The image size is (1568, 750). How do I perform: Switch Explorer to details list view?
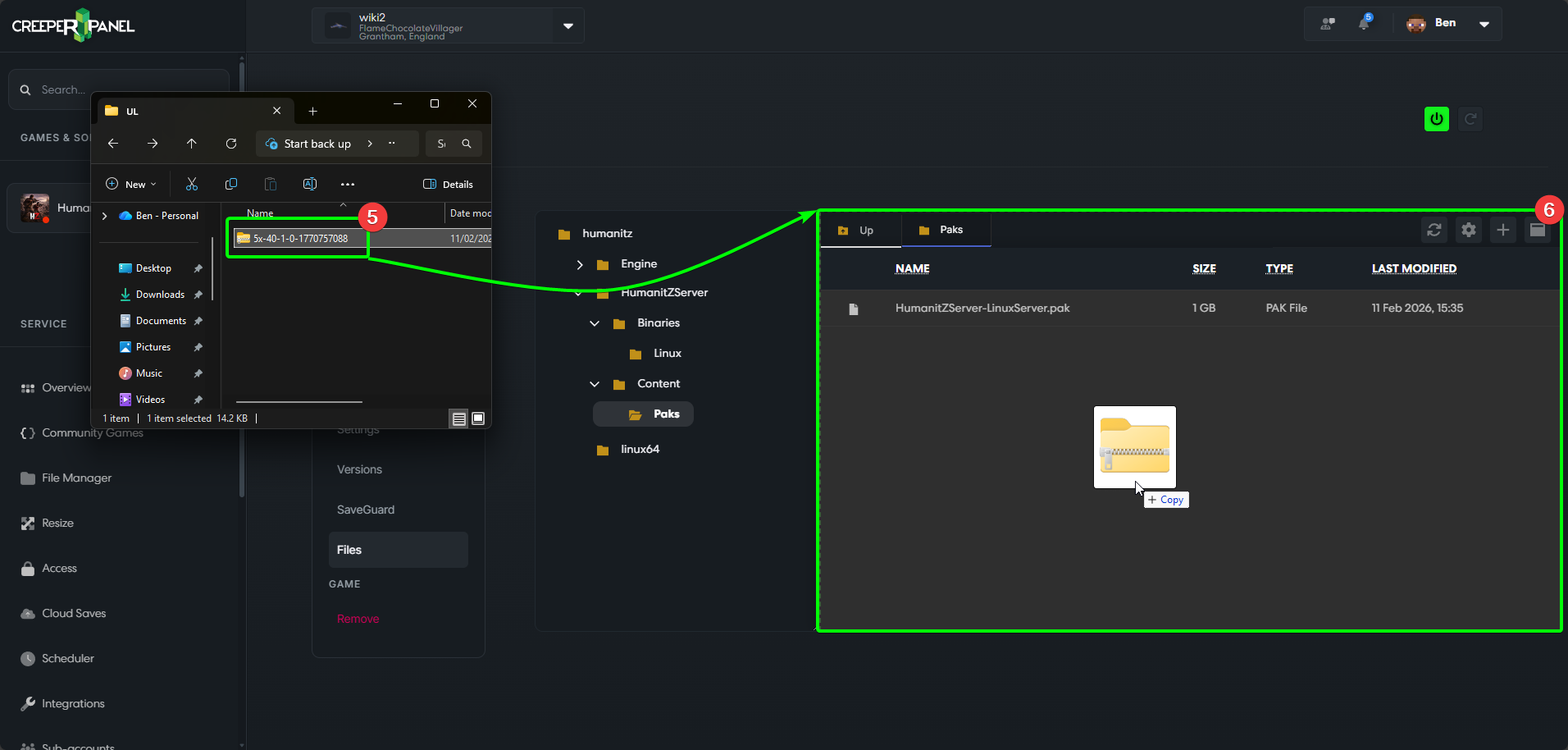pos(459,418)
